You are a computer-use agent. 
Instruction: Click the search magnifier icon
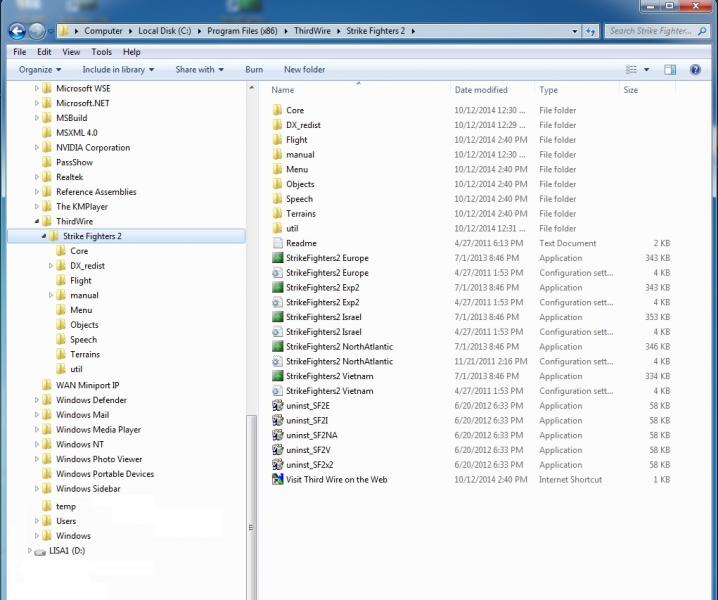click(702, 31)
